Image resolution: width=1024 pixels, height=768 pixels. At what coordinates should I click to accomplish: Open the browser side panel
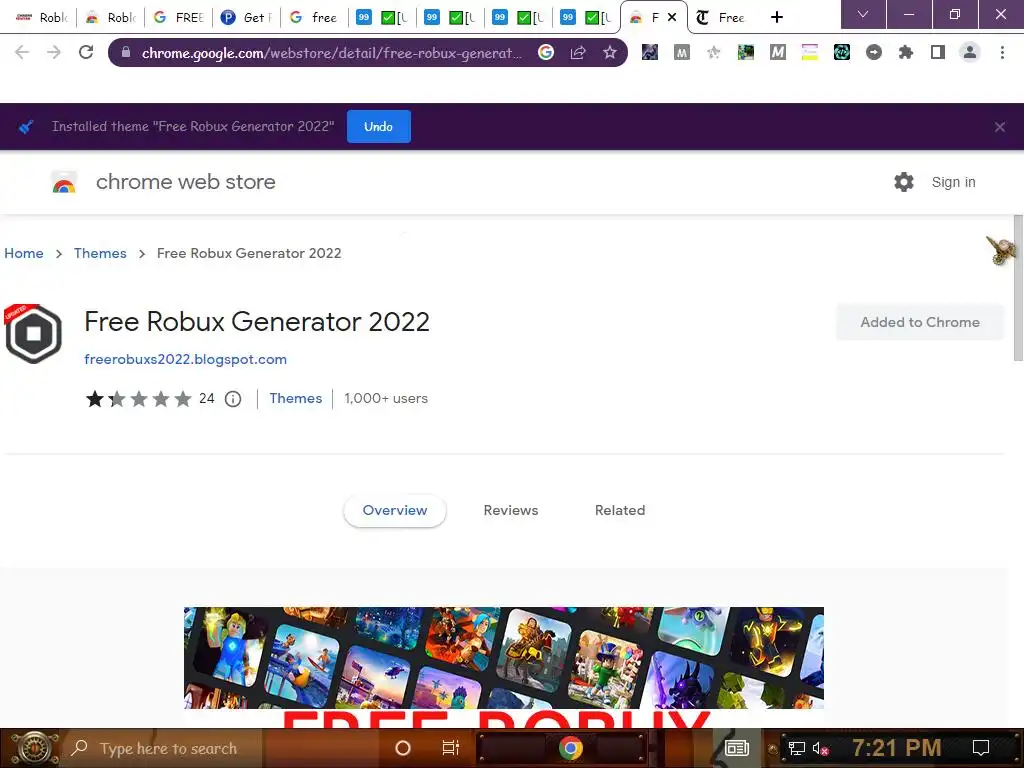(938, 52)
